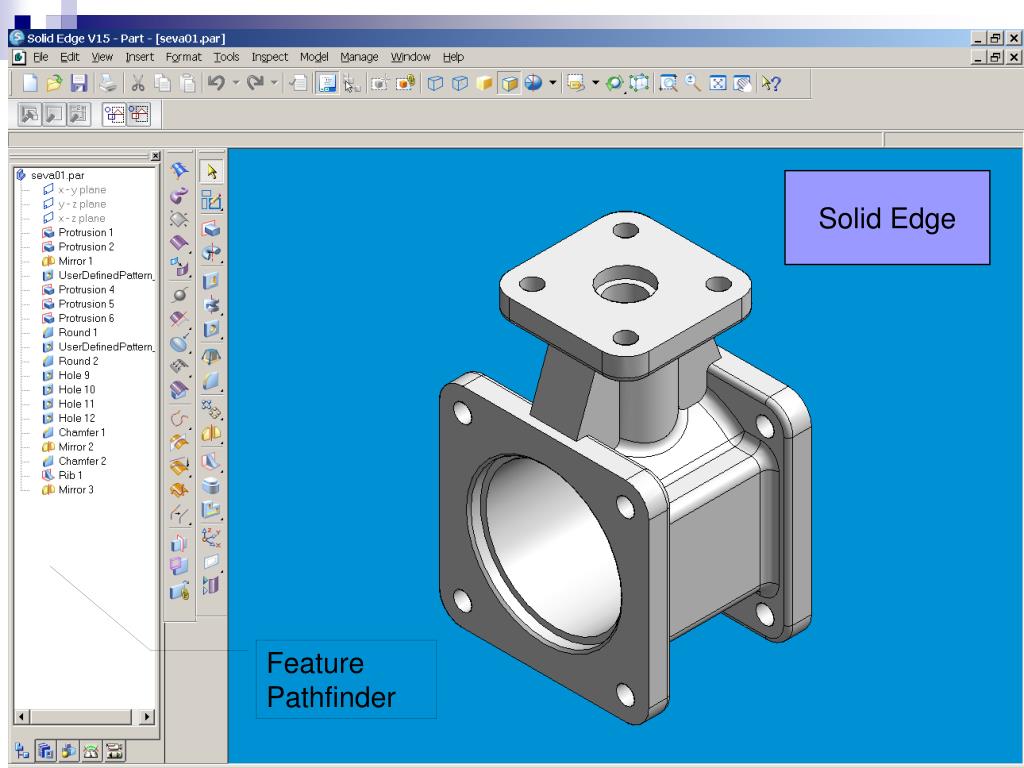Screen dimensions: 1024x768
Task: Select the Revolved Protrusion tool
Action: [x=211, y=253]
